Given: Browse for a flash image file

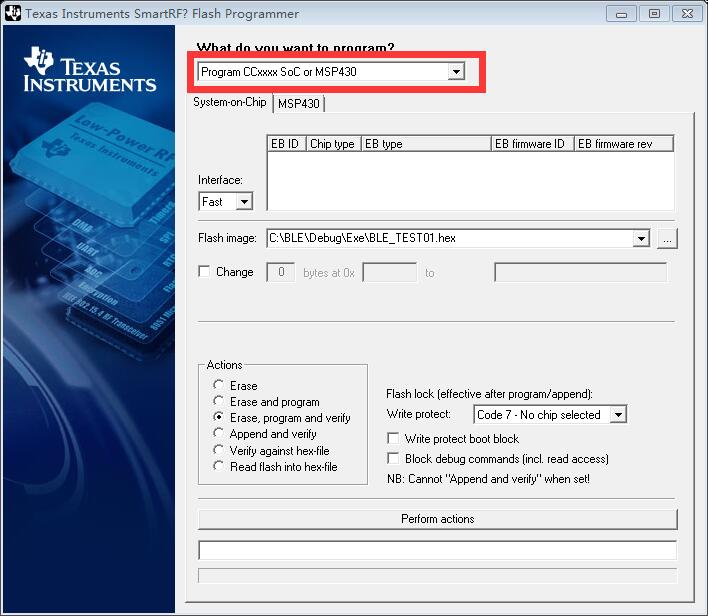Looking at the screenshot, I should [667, 238].
